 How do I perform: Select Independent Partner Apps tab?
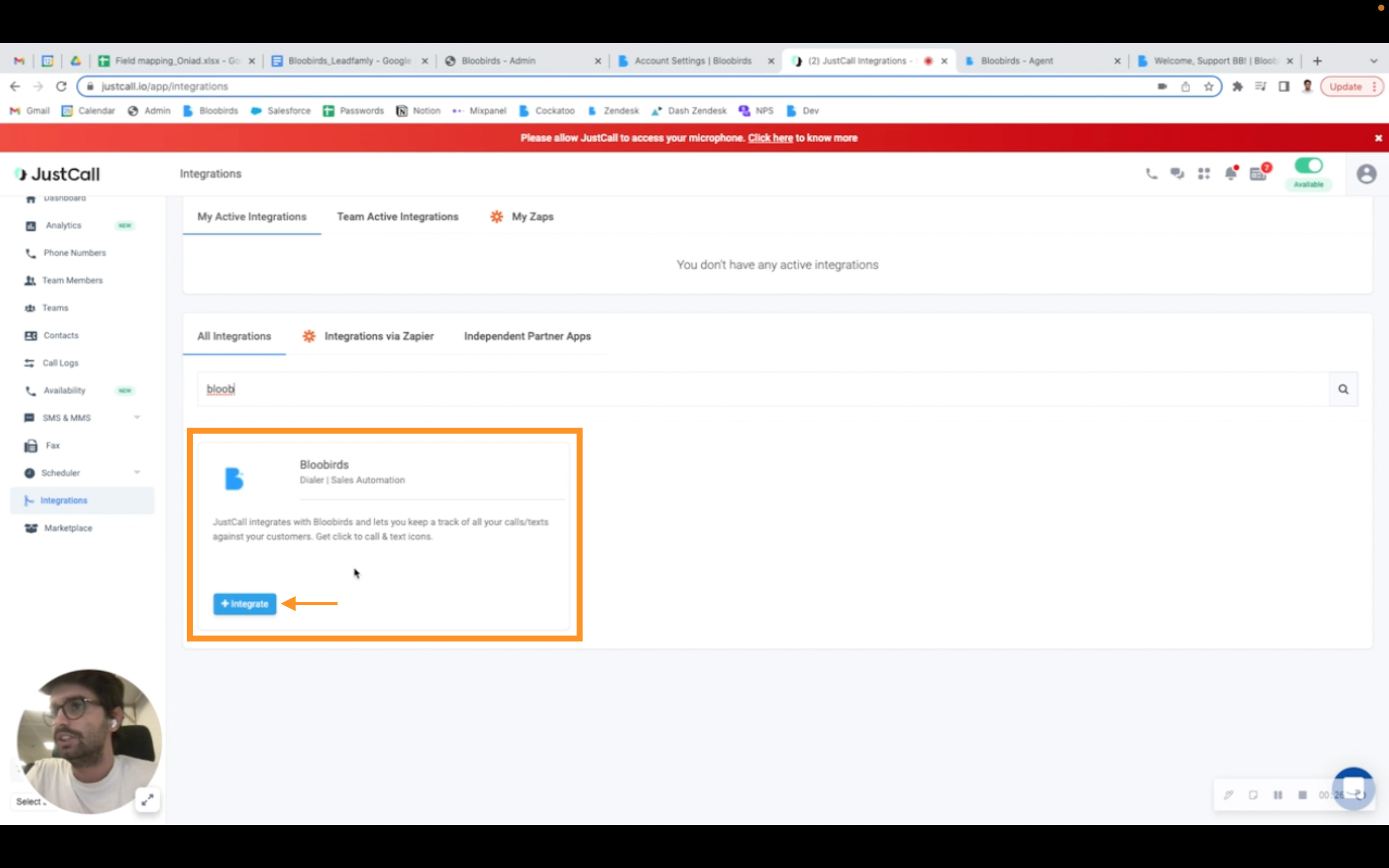coord(528,337)
